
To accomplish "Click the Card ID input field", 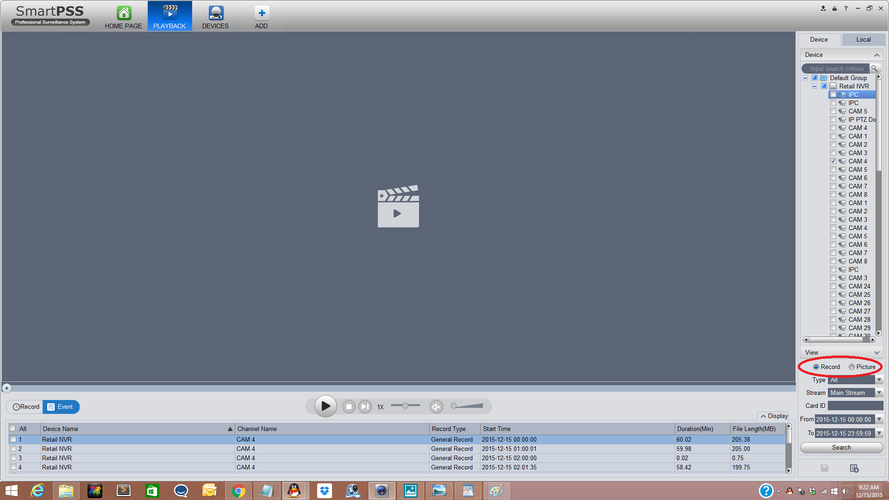I will pyautogui.click(x=855, y=406).
